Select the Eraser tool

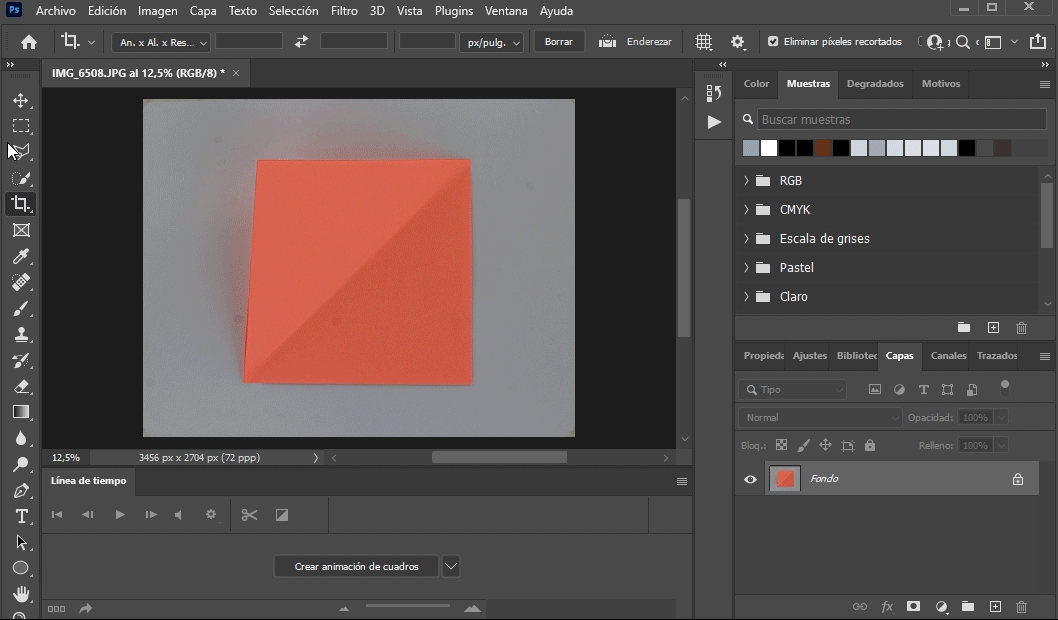(x=22, y=386)
